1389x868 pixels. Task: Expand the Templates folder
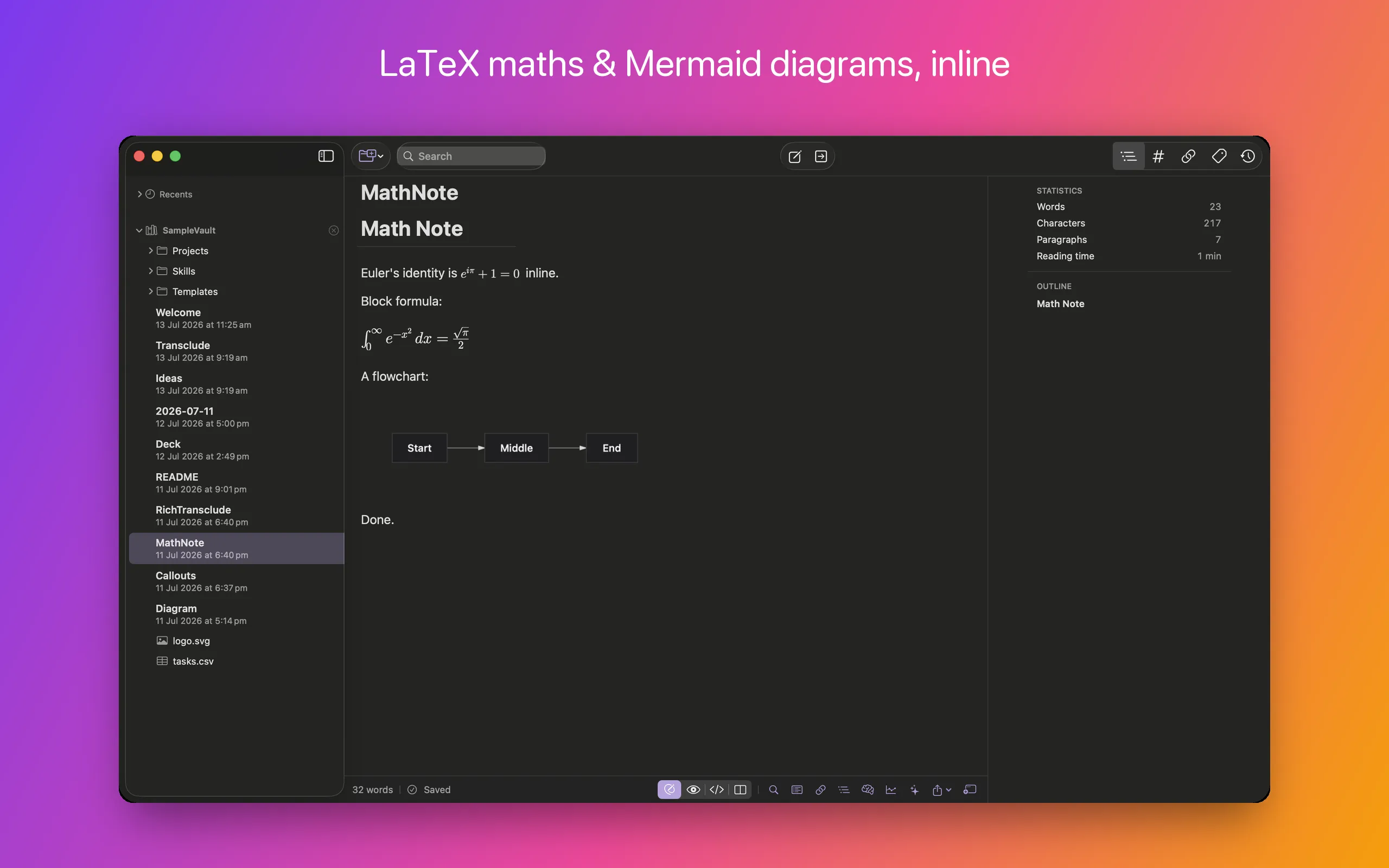point(151,292)
